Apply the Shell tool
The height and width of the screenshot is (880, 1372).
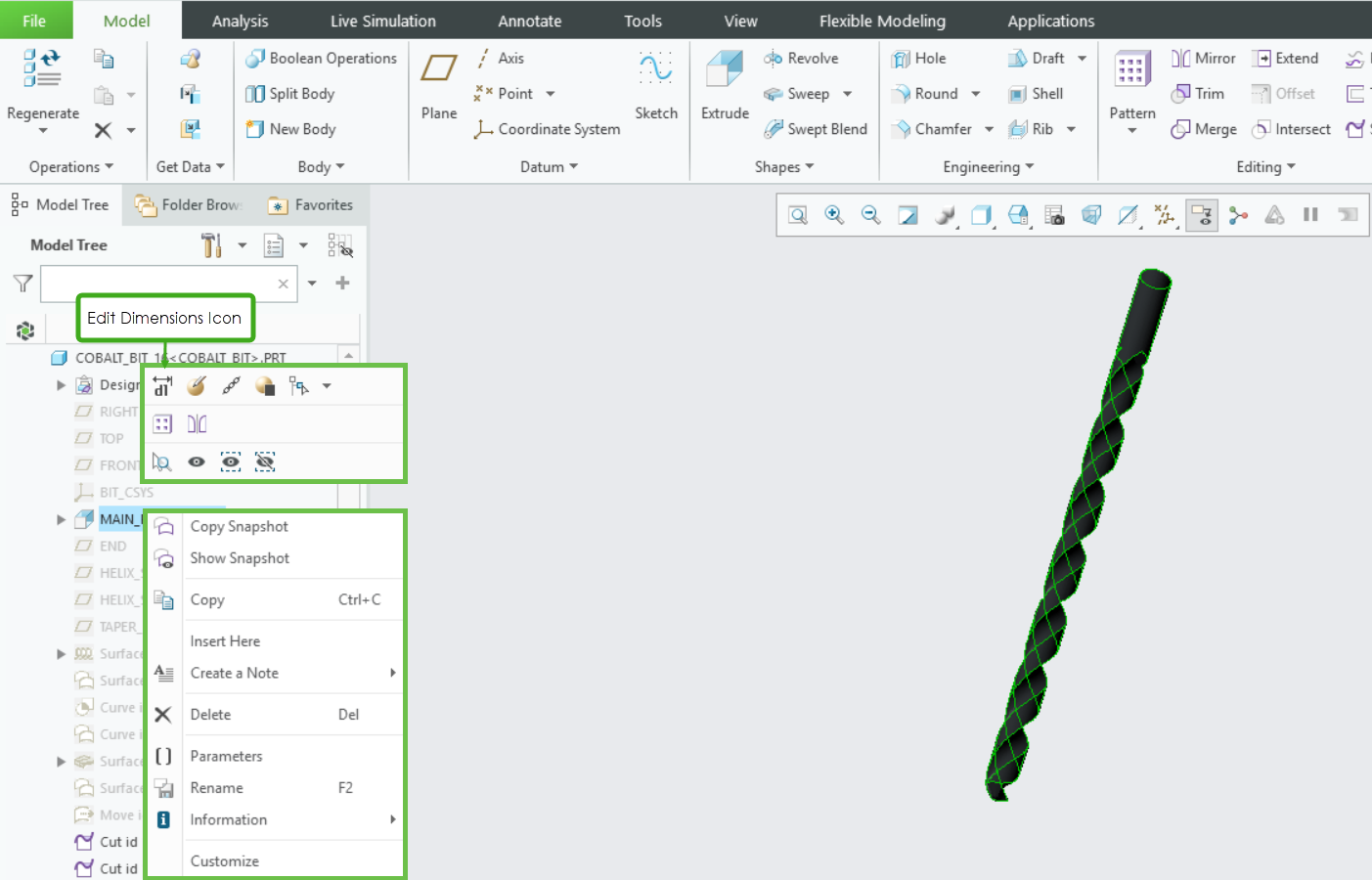pos(1036,94)
